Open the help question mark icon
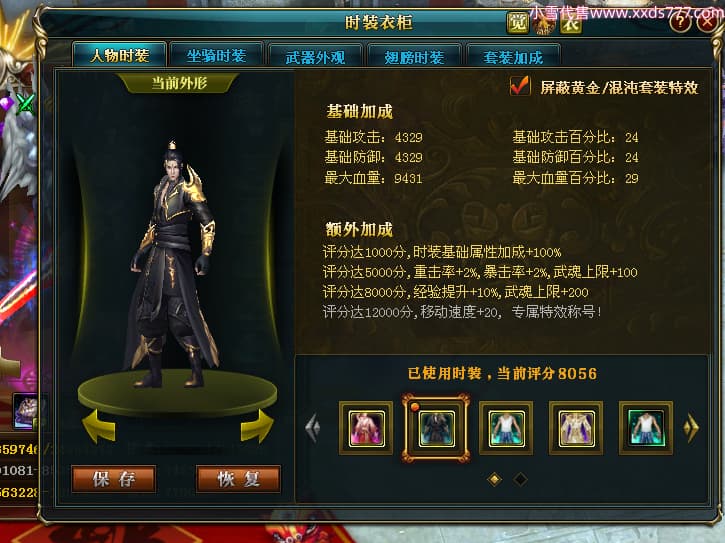The height and width of the screenshot is (543, 725). [x=681, y=21]
